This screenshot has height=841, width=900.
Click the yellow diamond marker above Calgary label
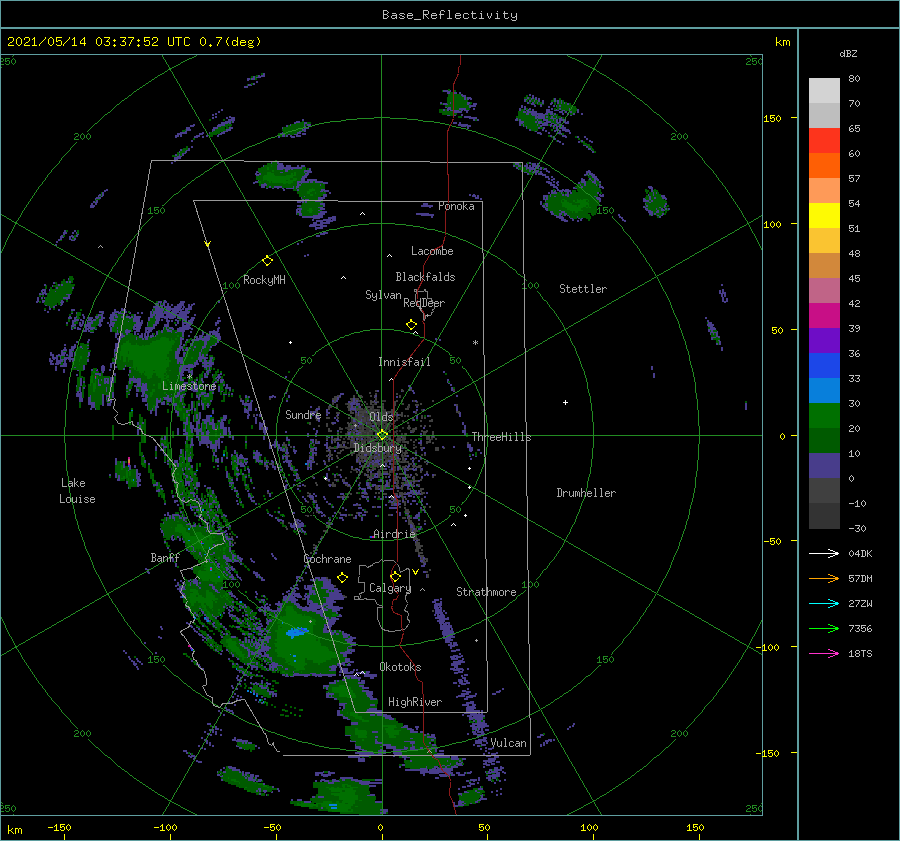point(395,576)
